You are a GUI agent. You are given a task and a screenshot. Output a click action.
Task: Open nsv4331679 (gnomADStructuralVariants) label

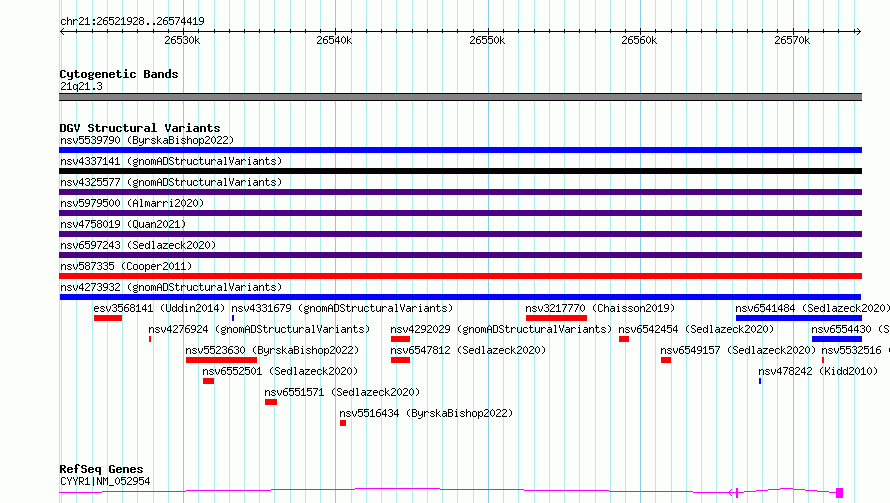pos(342,308)
